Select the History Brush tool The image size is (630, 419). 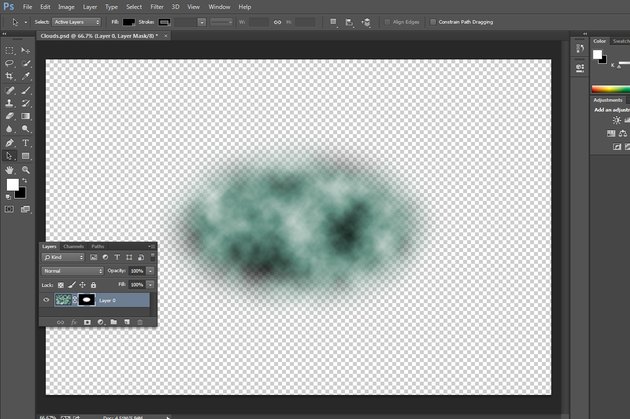click(26, 103)
